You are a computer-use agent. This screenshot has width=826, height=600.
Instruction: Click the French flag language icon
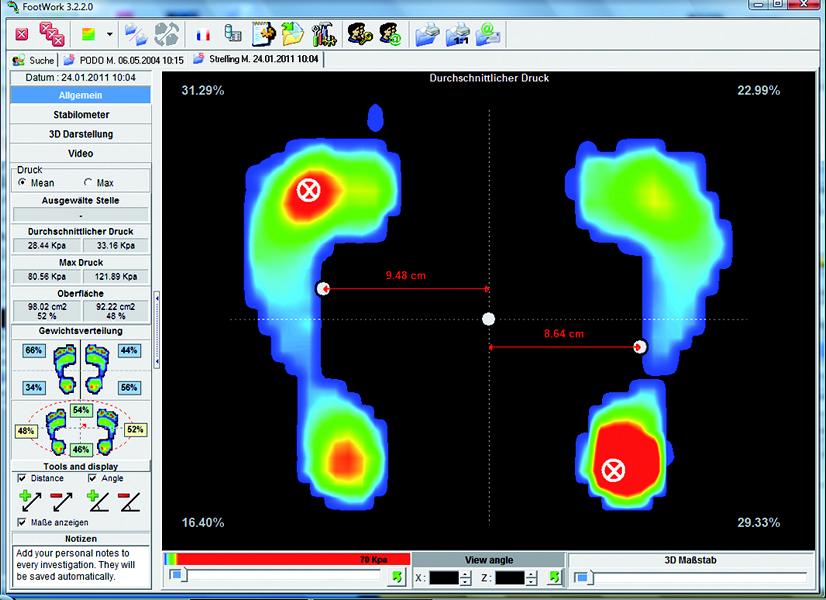tap(203, 35)
